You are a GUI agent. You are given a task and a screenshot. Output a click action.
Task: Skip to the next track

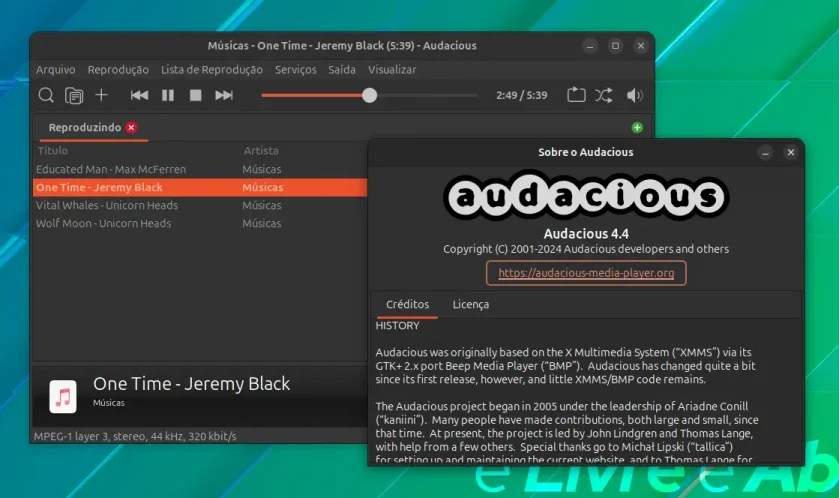coord(224,95)
